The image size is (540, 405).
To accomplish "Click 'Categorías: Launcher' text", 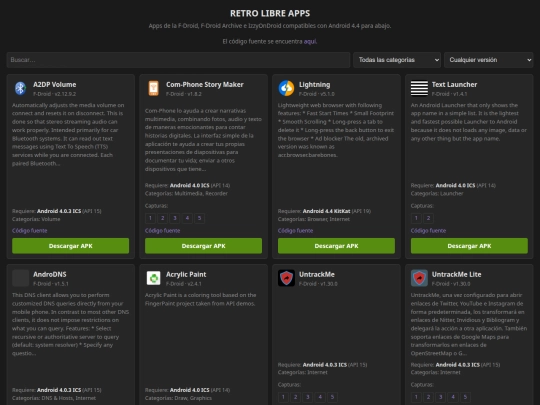I will pos(437,194).
